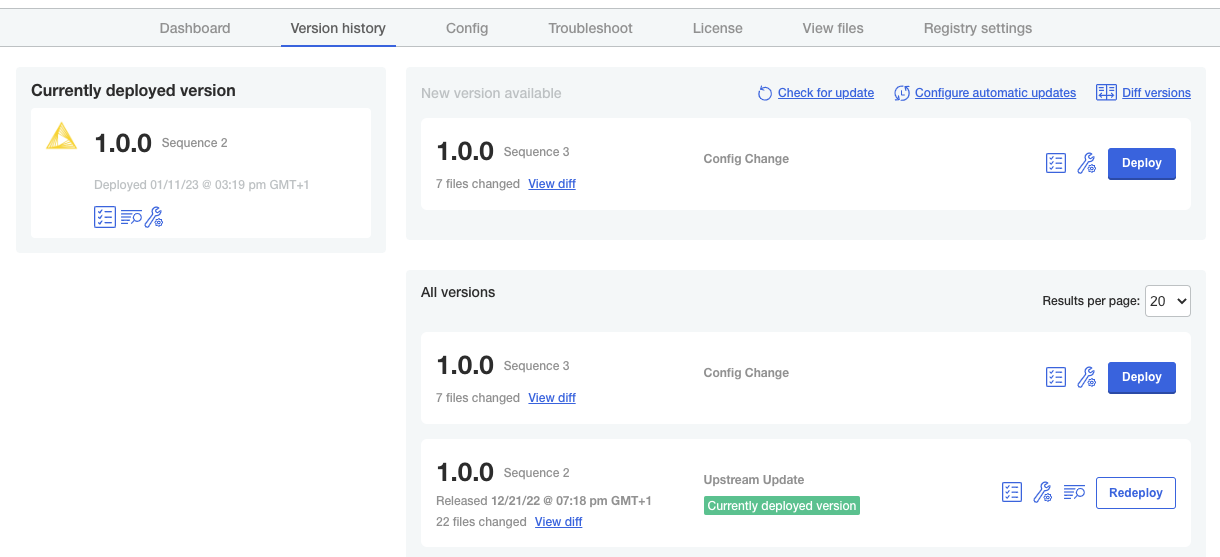
Task: View deploy logs icon beside the Redeploy button
Action: [1074, 492]
